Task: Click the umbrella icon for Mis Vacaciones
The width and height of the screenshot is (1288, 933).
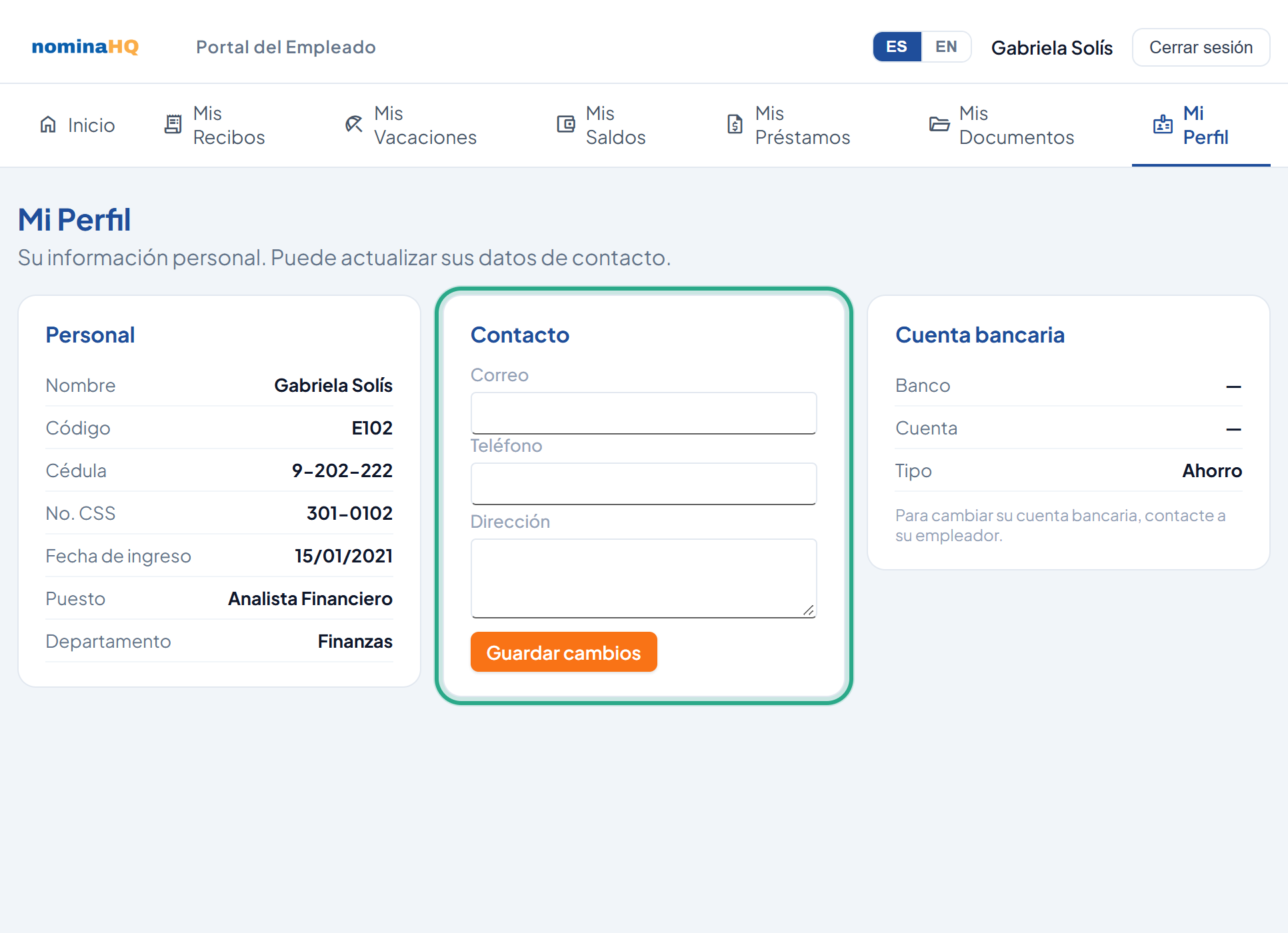Action: [354, 125]
